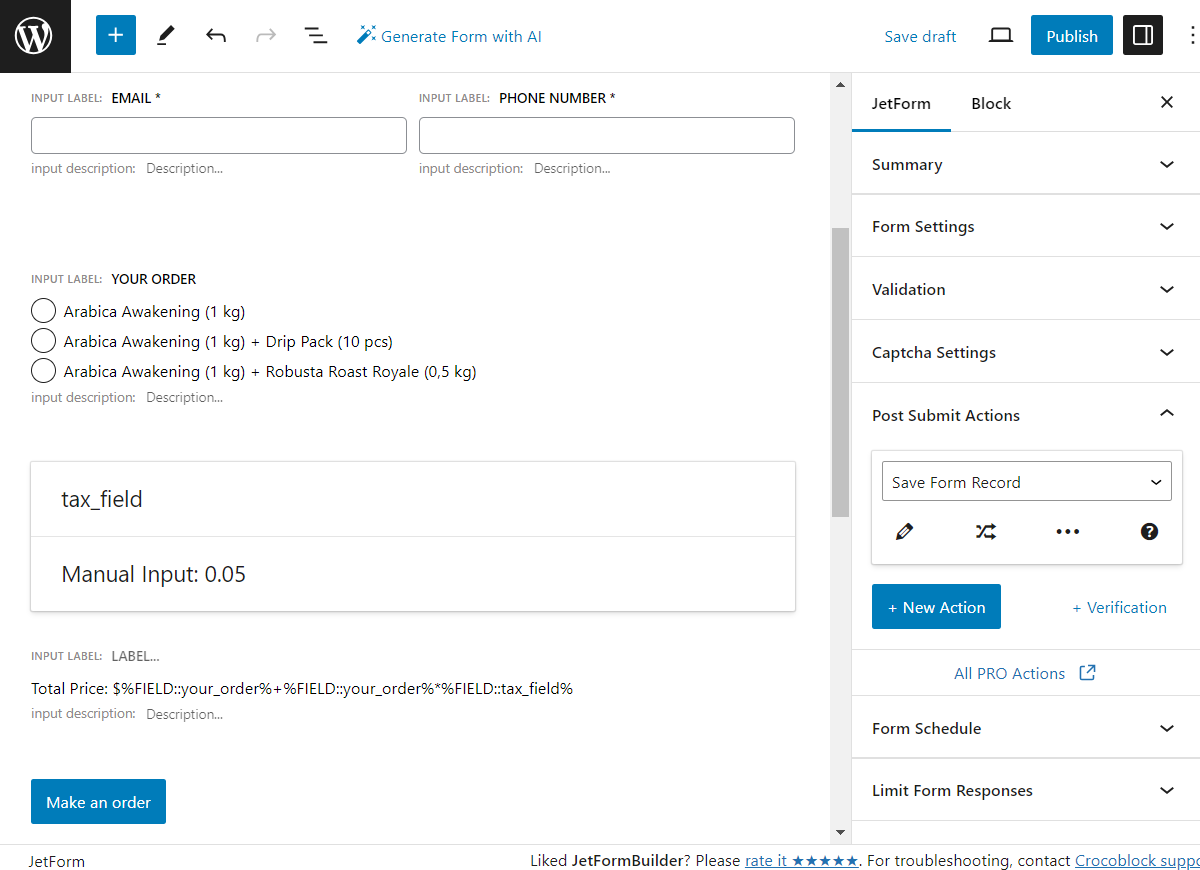Click the WordPress logo
This screenshot has height=870, width=1200.
click(35, 35)
